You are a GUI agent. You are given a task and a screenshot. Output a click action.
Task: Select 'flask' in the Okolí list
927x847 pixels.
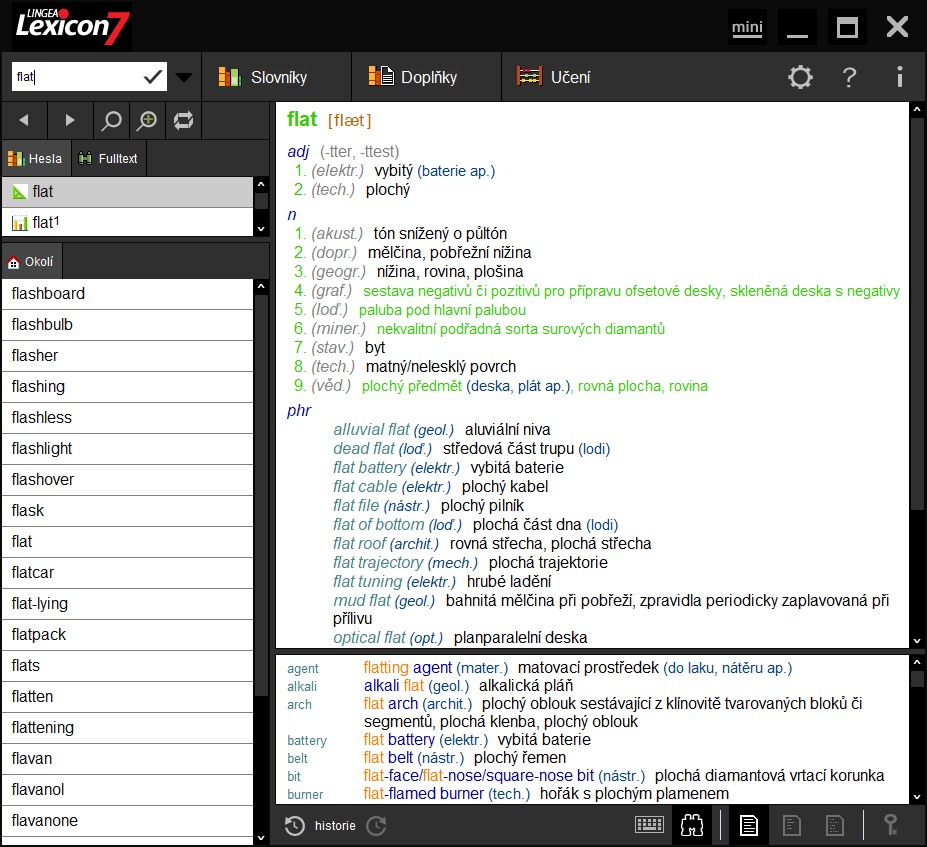tap(128, 511)
